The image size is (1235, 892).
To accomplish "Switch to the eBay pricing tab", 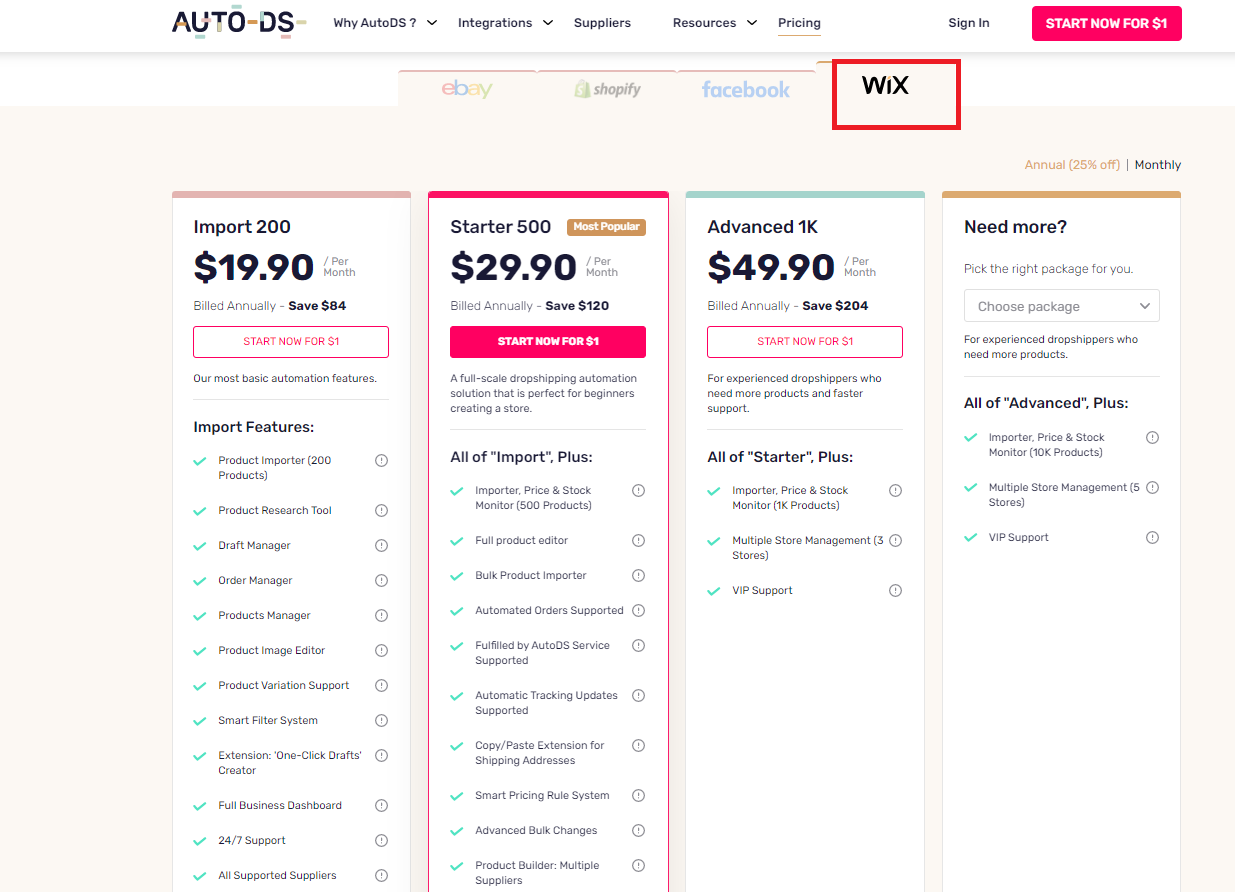I will tap(467, 89).
